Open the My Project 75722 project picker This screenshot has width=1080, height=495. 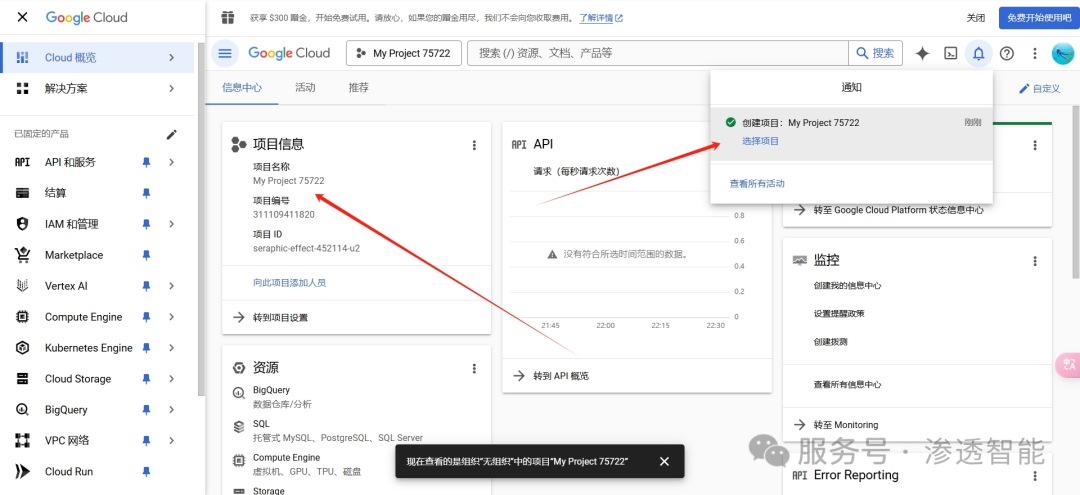point(404,53)
